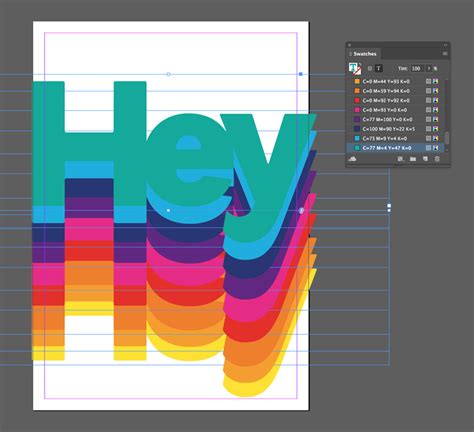This screenshot has width=474, height=432.
Task: Collapse the Swatches panel with double arrows
Action: (445, 45)
